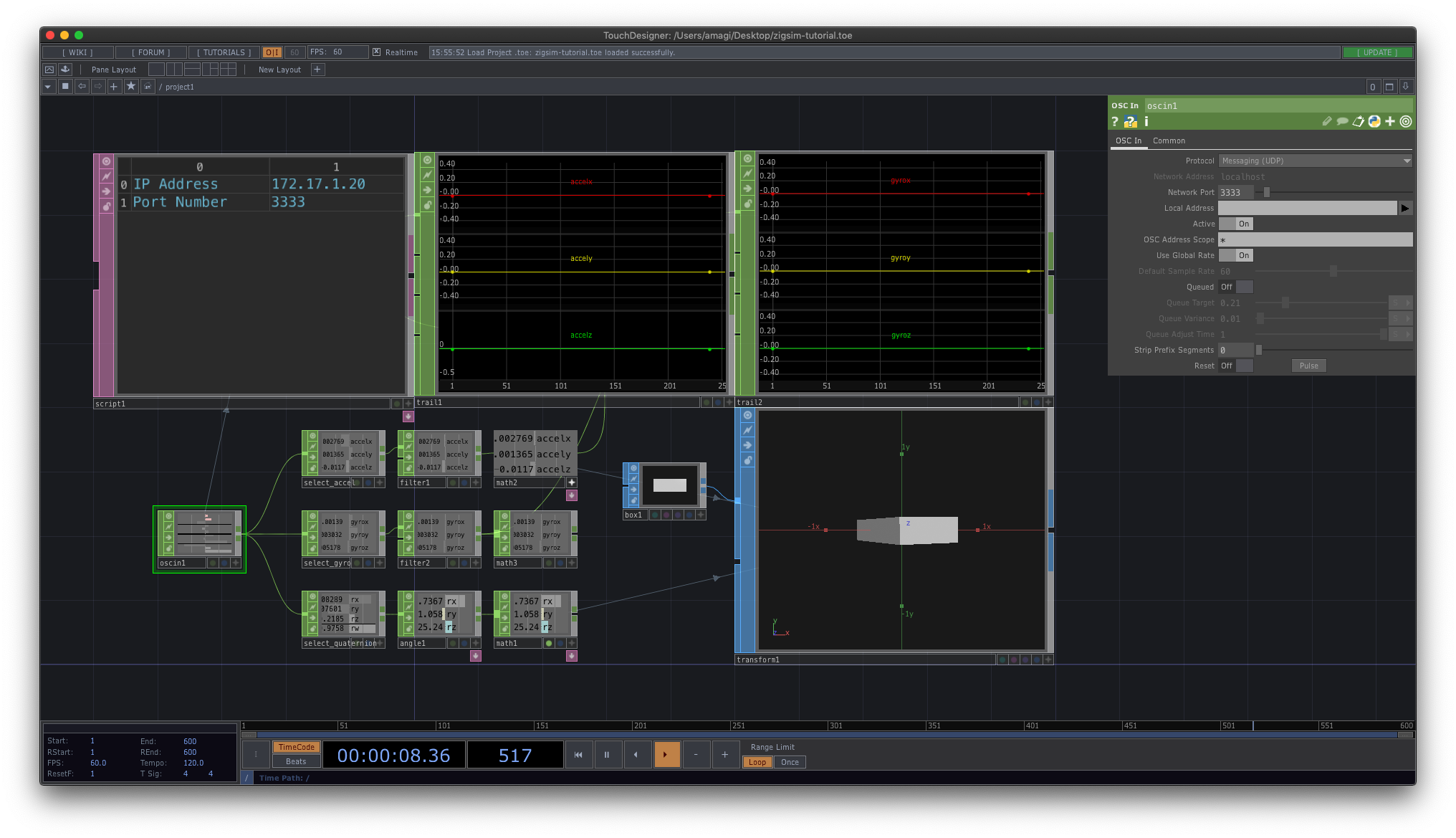Viewport: 1456px width, 838px height.
Task: Open Python help icon in parameter panel
Action: [1131, 122]
